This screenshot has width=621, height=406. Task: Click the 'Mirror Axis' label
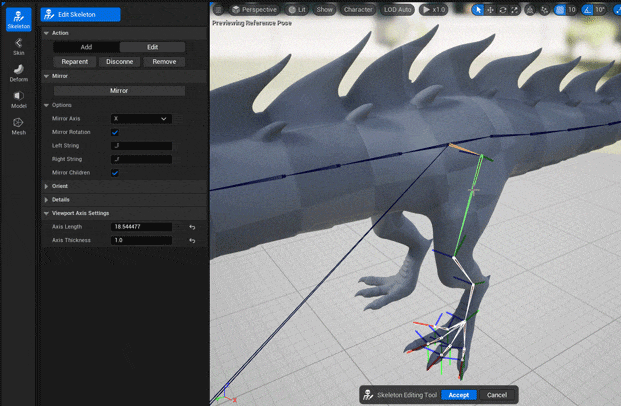tap(66, 118)
